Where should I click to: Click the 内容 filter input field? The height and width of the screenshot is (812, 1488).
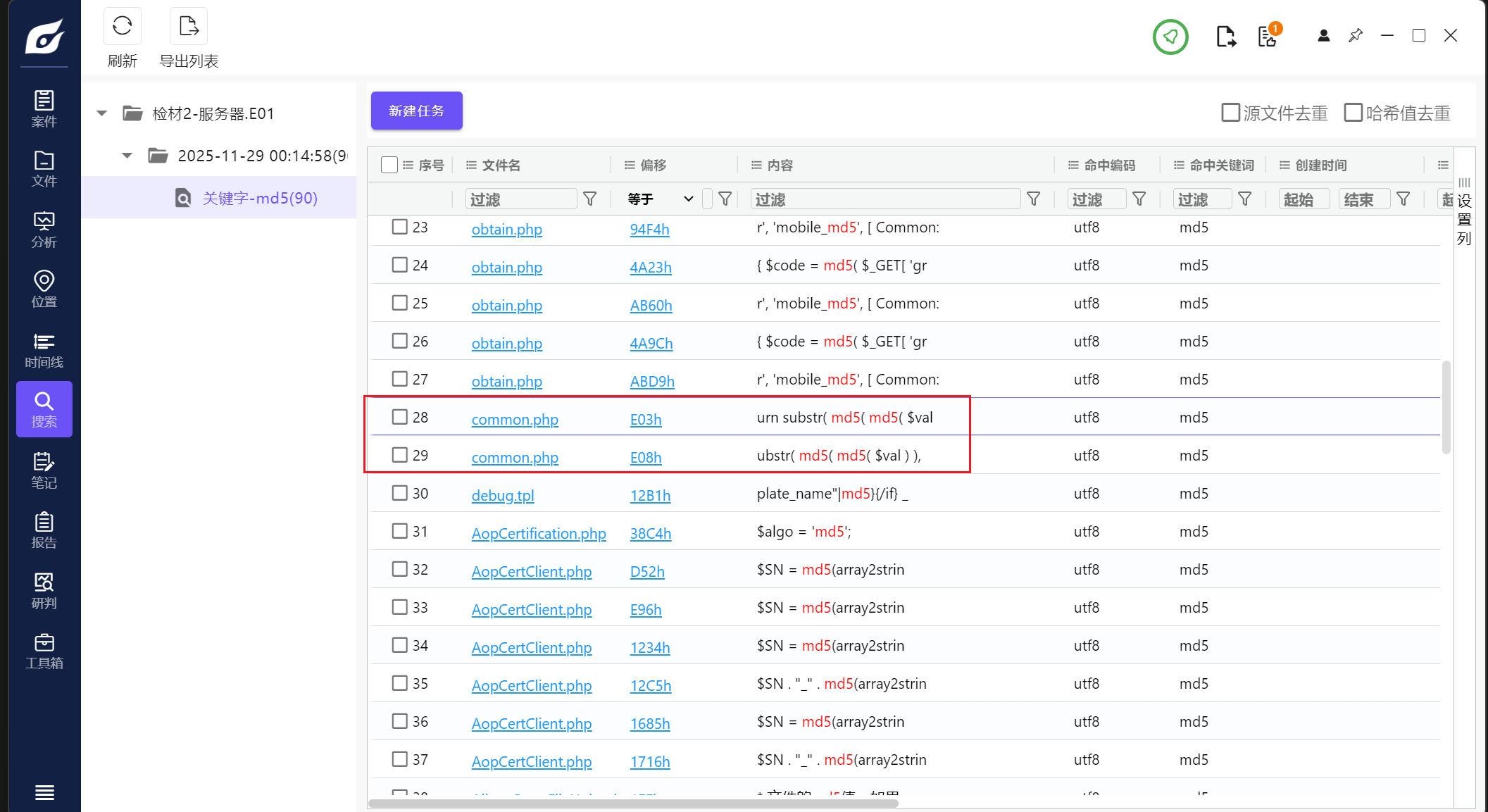click(886, 199)
